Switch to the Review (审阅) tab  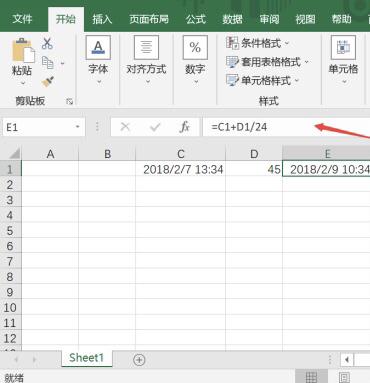(x=269, y=19)
